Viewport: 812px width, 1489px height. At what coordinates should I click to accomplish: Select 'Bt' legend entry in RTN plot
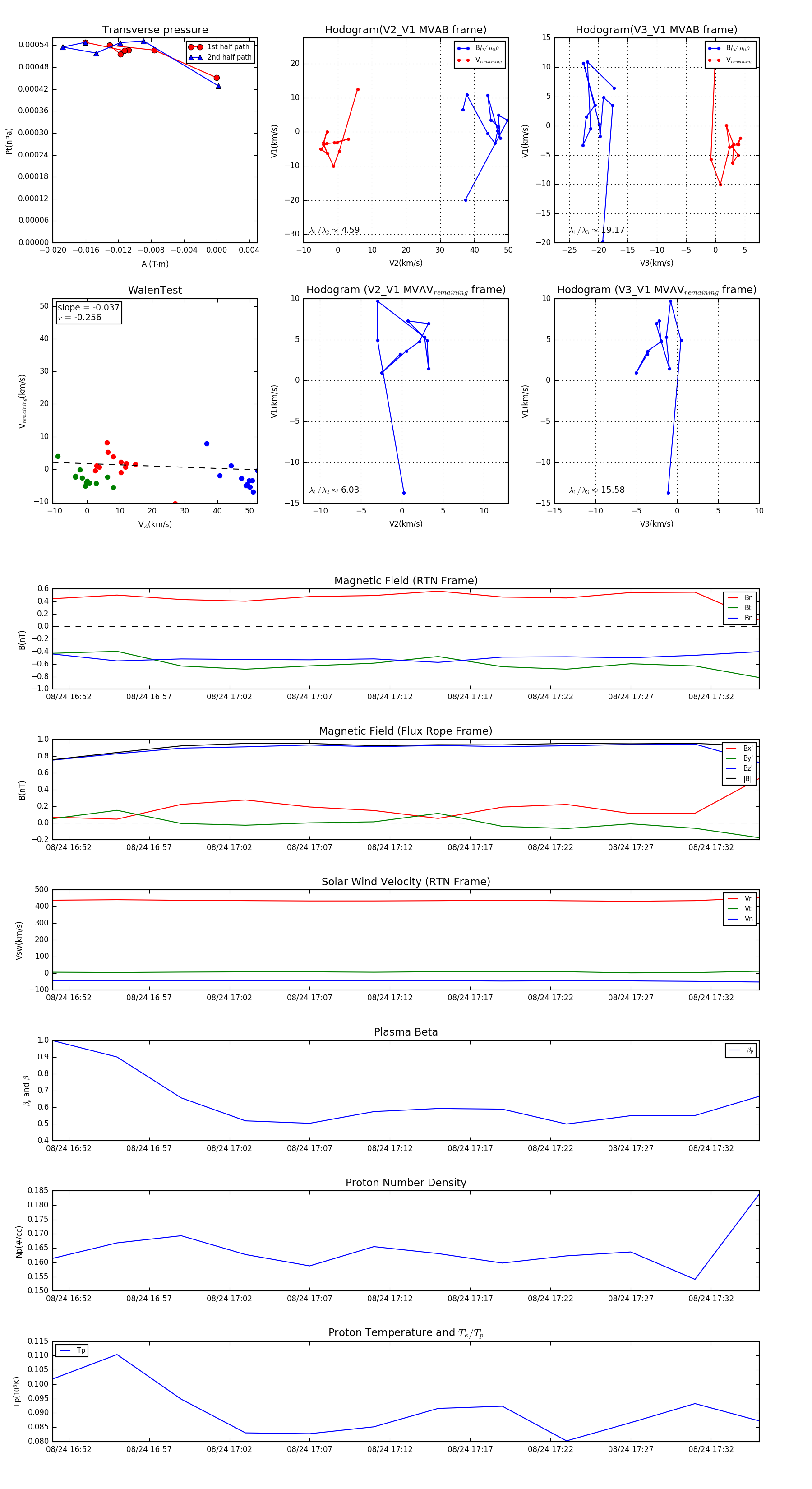(740, 607)
